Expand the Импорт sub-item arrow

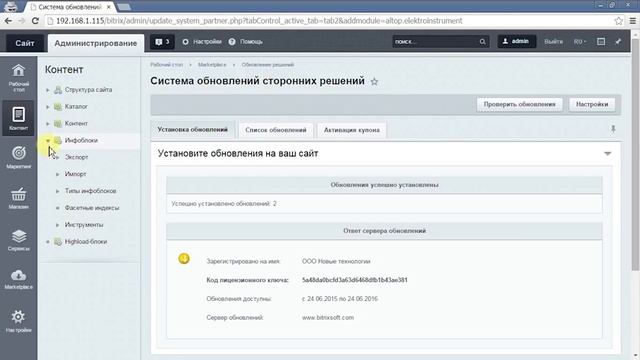[x=58, y=174]
